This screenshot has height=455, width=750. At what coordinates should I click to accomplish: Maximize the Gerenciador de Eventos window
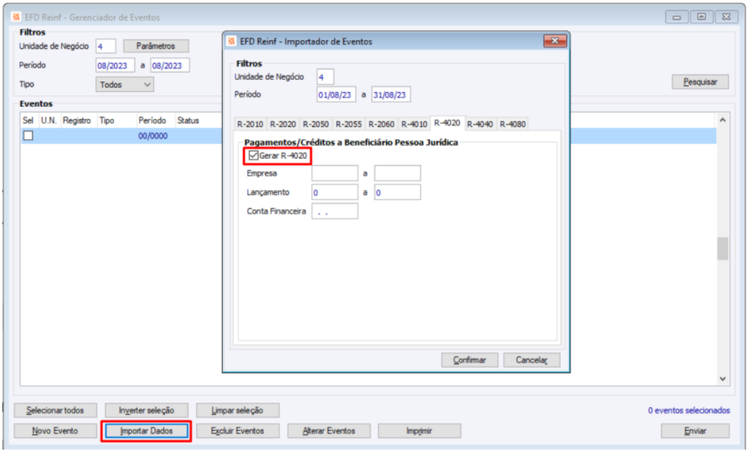click(701, 17)
